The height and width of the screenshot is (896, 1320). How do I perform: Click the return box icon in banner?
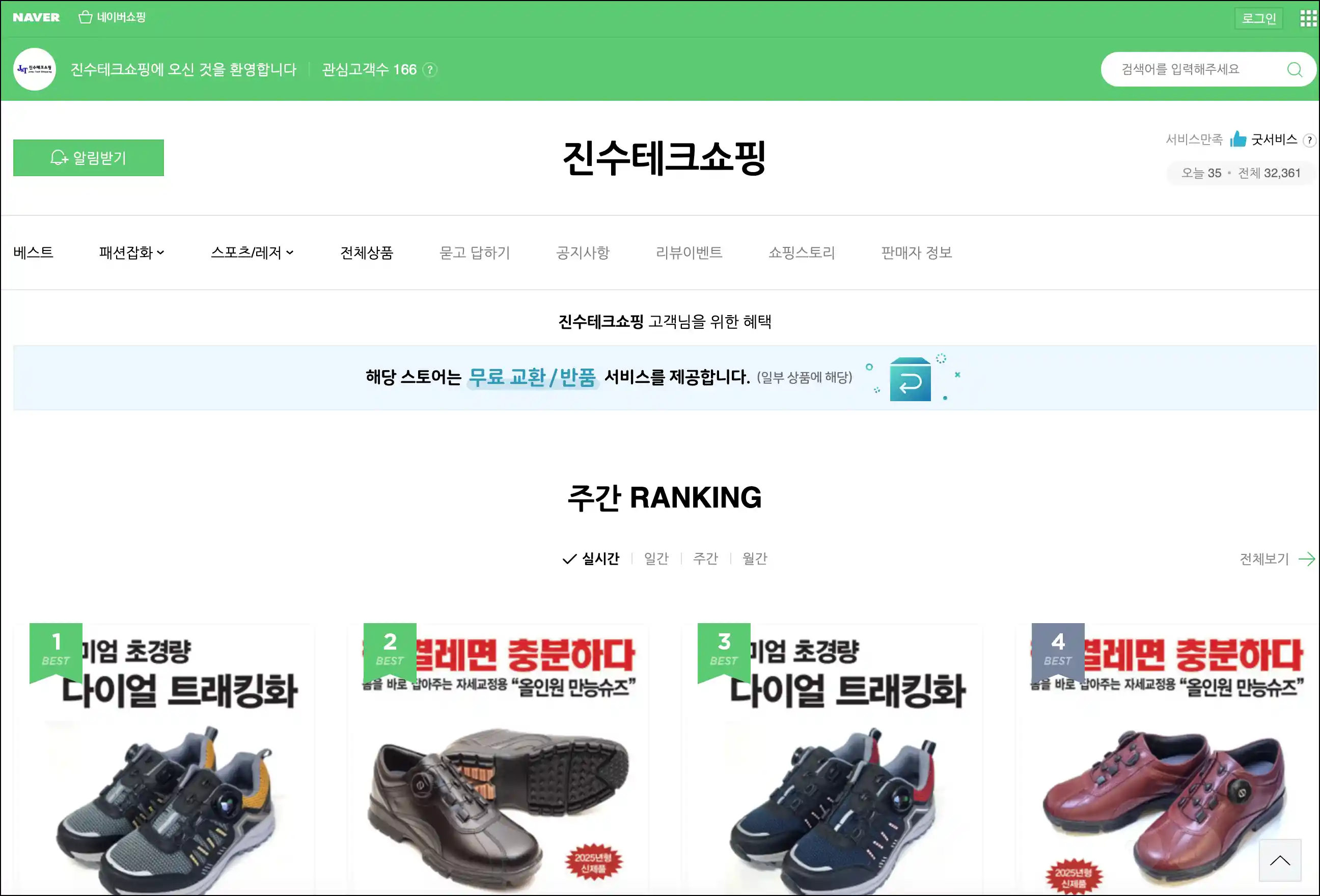[910, 379]
